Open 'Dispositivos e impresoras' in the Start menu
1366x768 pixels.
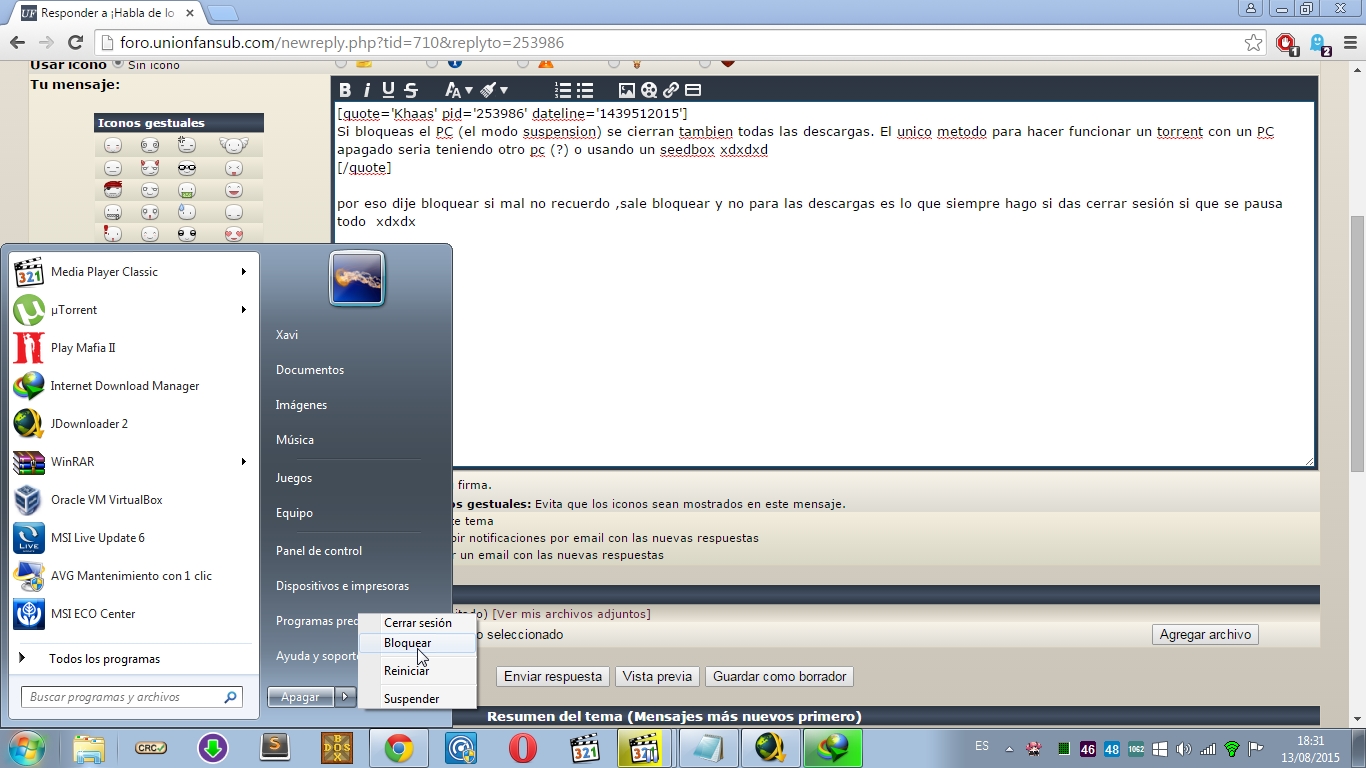coord(342,586)
